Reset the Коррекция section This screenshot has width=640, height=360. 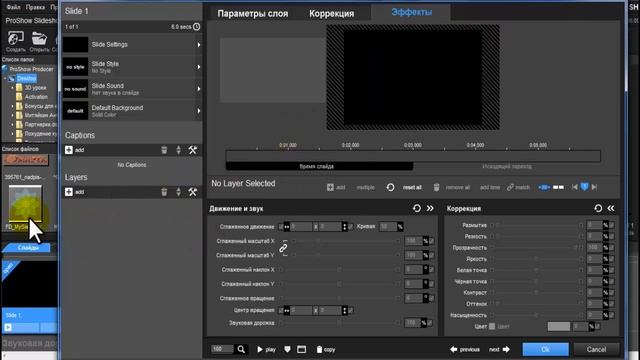pos(598,208)
